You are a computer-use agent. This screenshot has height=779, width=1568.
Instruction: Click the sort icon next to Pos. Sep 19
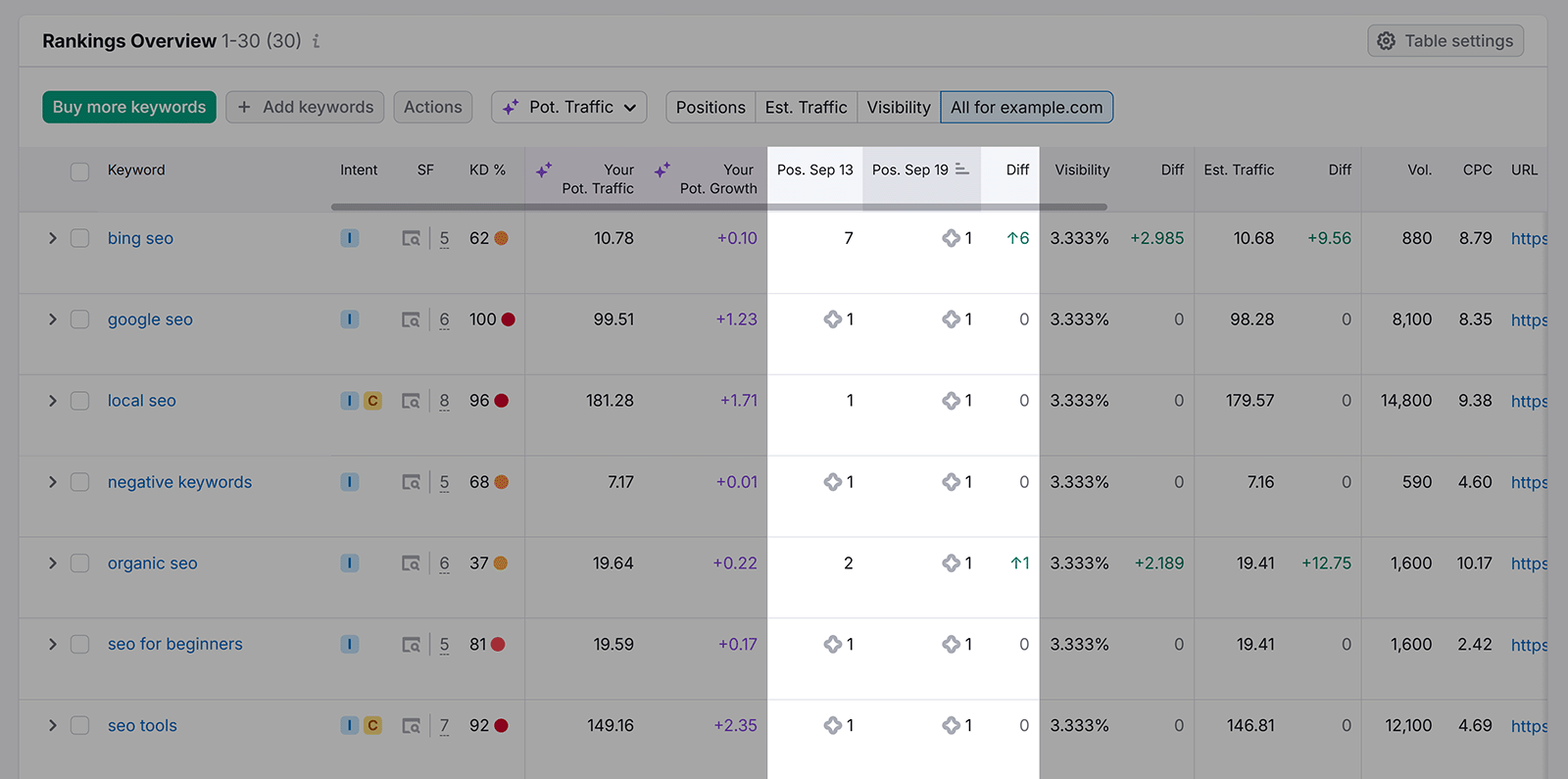[962, 170]
